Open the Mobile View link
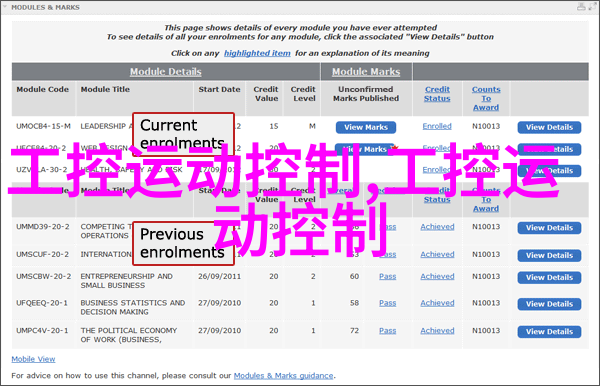The height and width of the screenshot is (386, 600). tap(33, 359)
